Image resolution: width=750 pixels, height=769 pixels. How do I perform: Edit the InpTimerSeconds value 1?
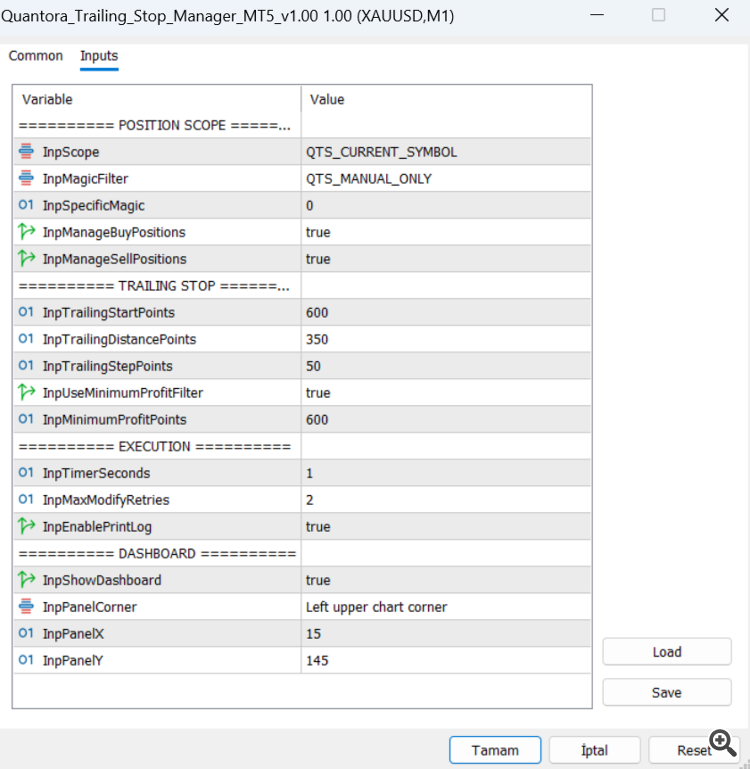pos(446,473)
